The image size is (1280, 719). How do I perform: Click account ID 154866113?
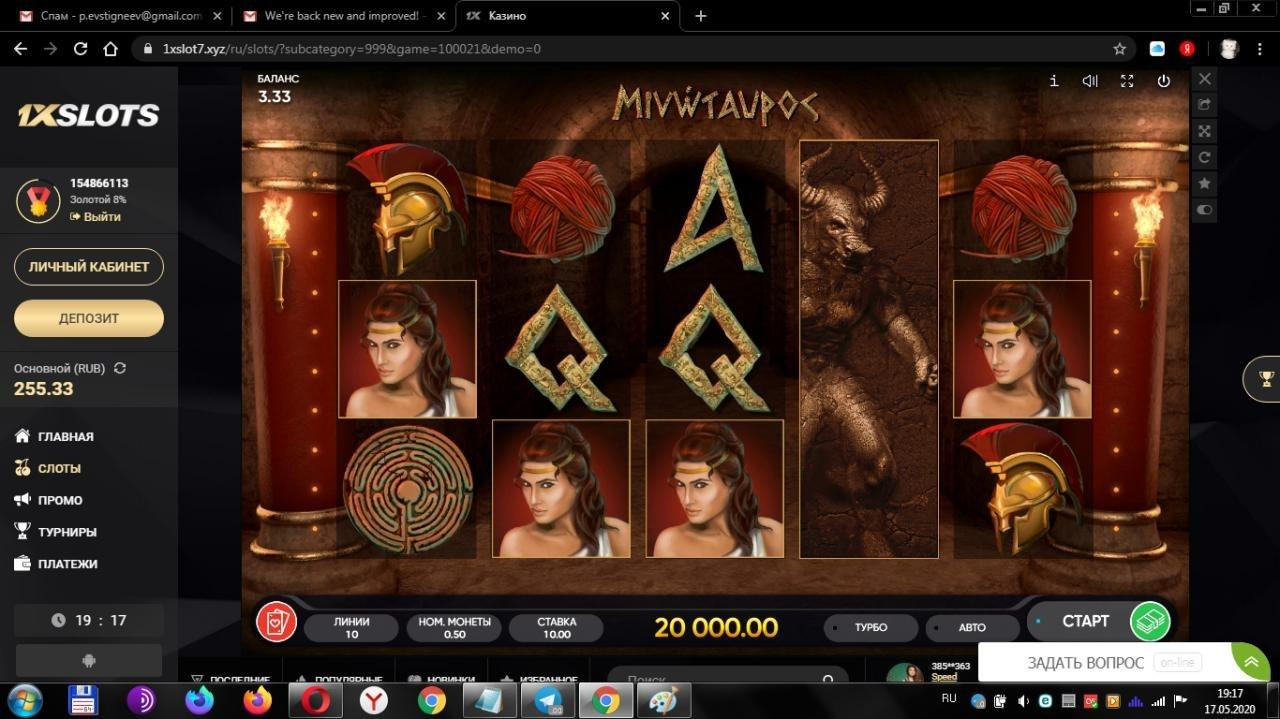(x=99, y=183)
